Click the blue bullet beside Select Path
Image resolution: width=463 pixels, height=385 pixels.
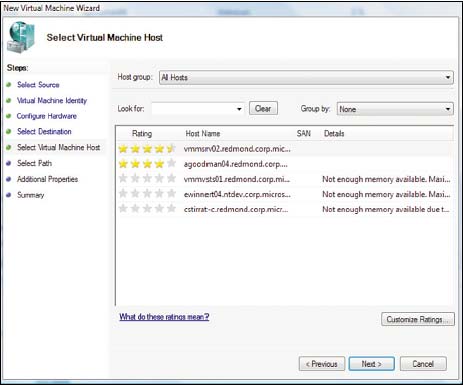(9, 163)
